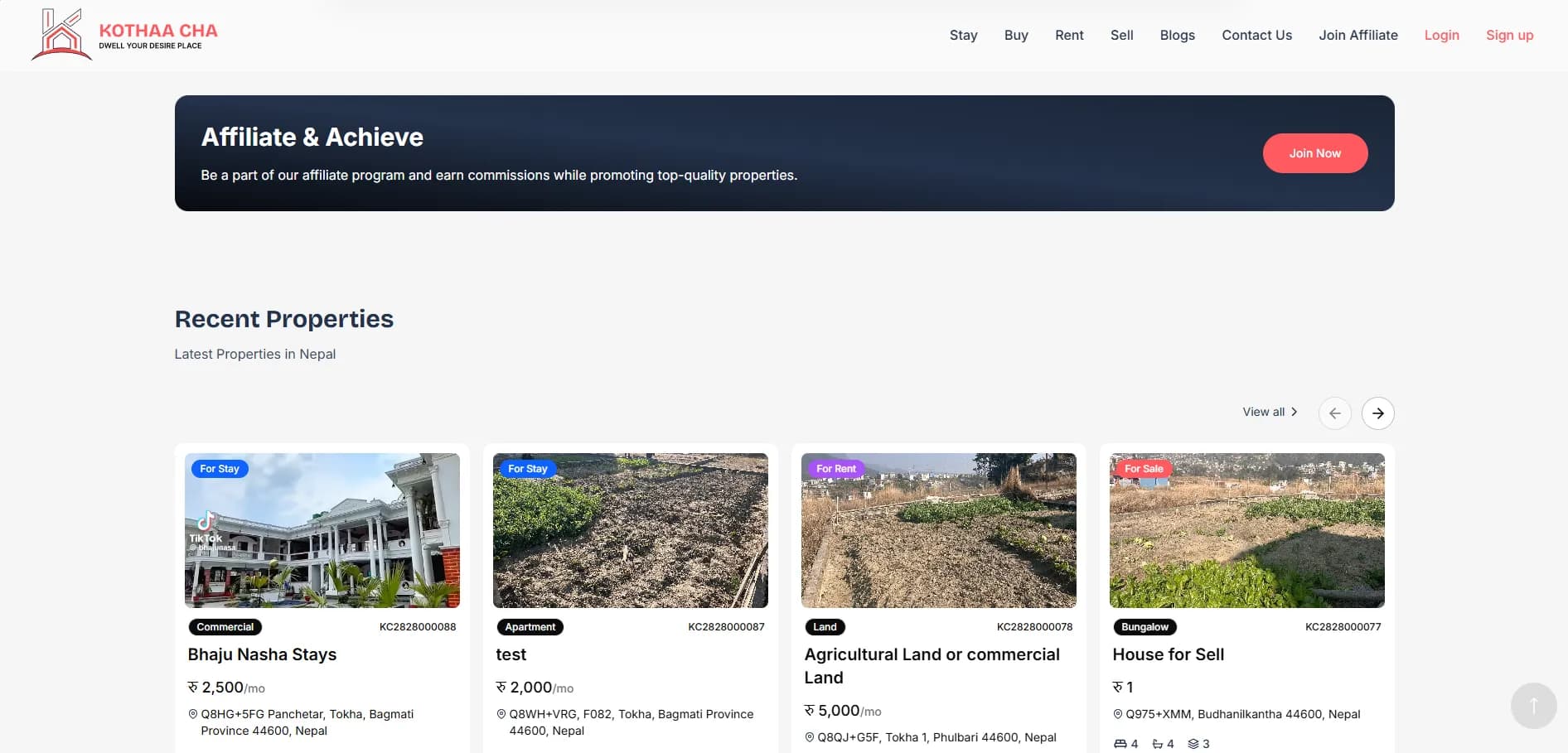The image size is (1568, 753).
Task: Go to next properties with right arrow
Action: [1377, 413]
